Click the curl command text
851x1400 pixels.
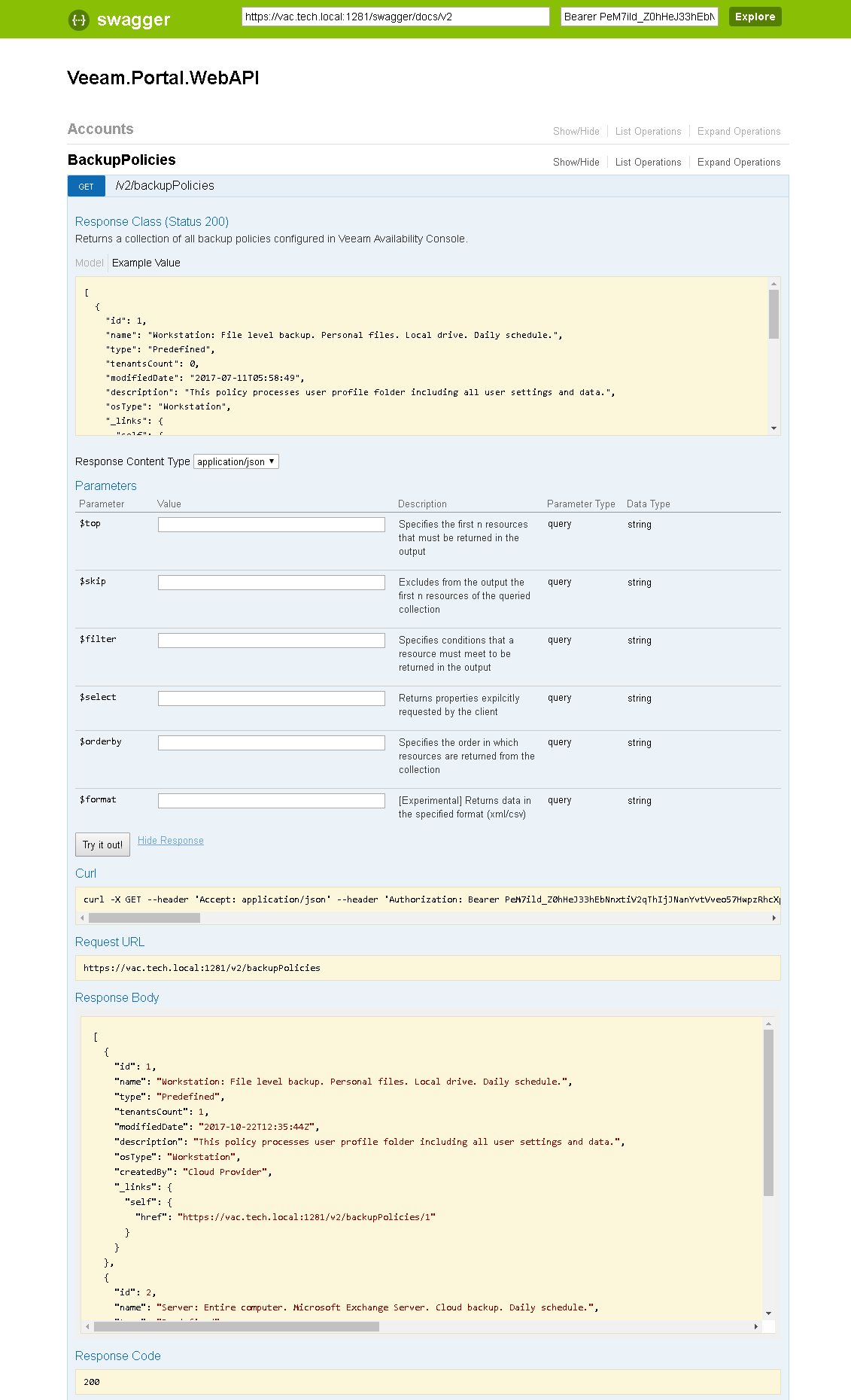(432, 899)
